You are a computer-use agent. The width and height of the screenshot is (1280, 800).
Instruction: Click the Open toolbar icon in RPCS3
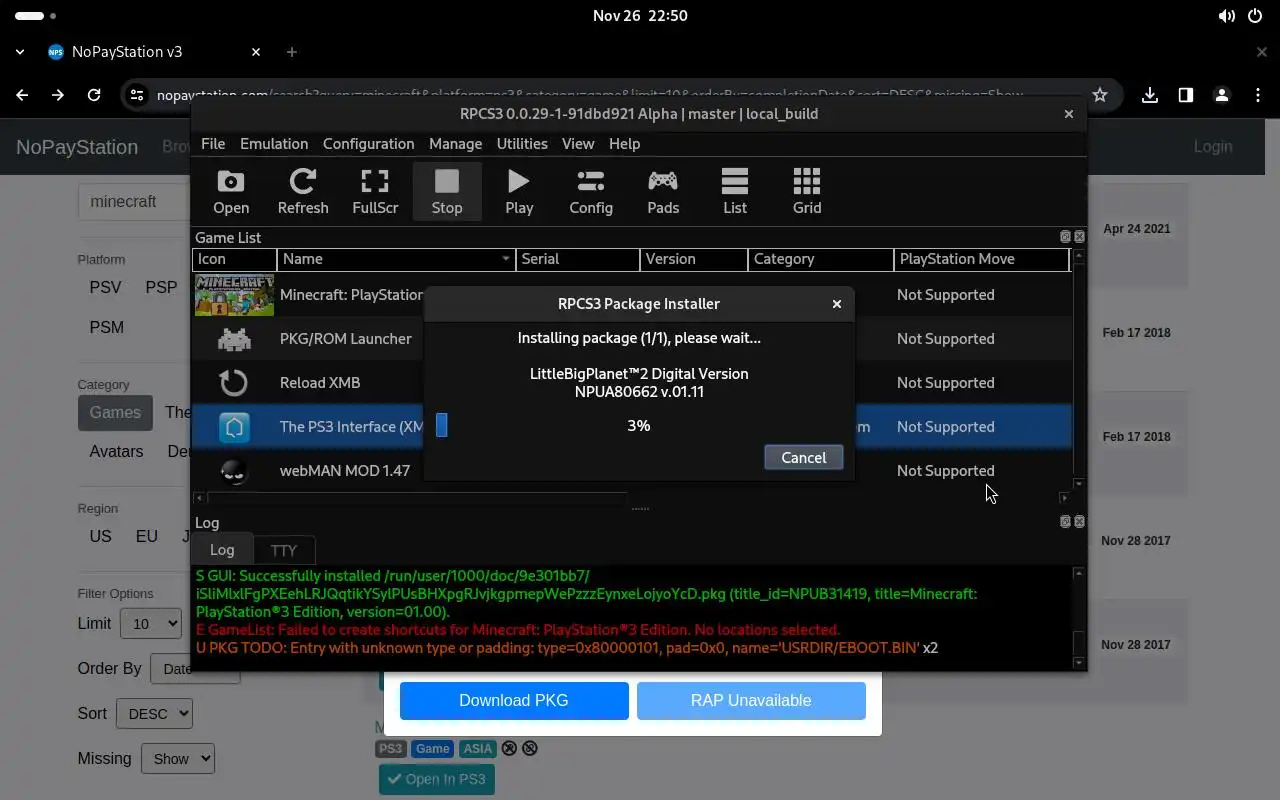230,191
